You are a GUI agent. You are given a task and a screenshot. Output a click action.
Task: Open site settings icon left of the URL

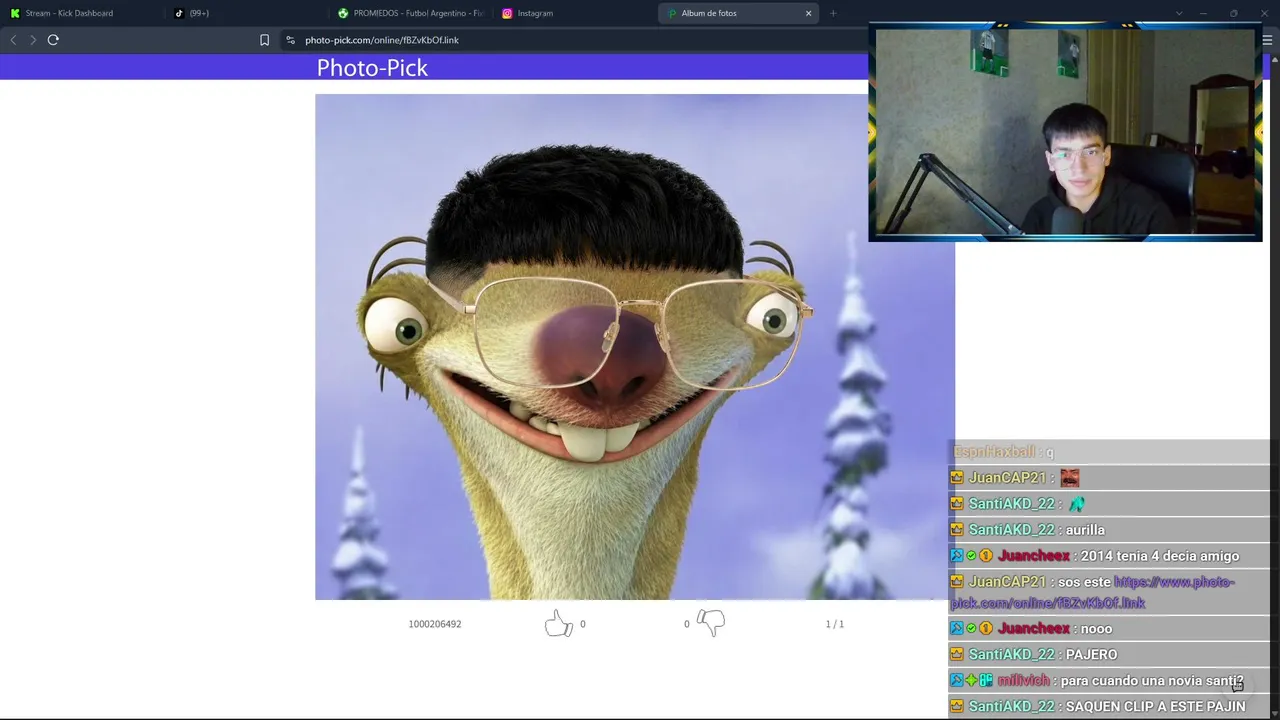(x=290, y=40)
